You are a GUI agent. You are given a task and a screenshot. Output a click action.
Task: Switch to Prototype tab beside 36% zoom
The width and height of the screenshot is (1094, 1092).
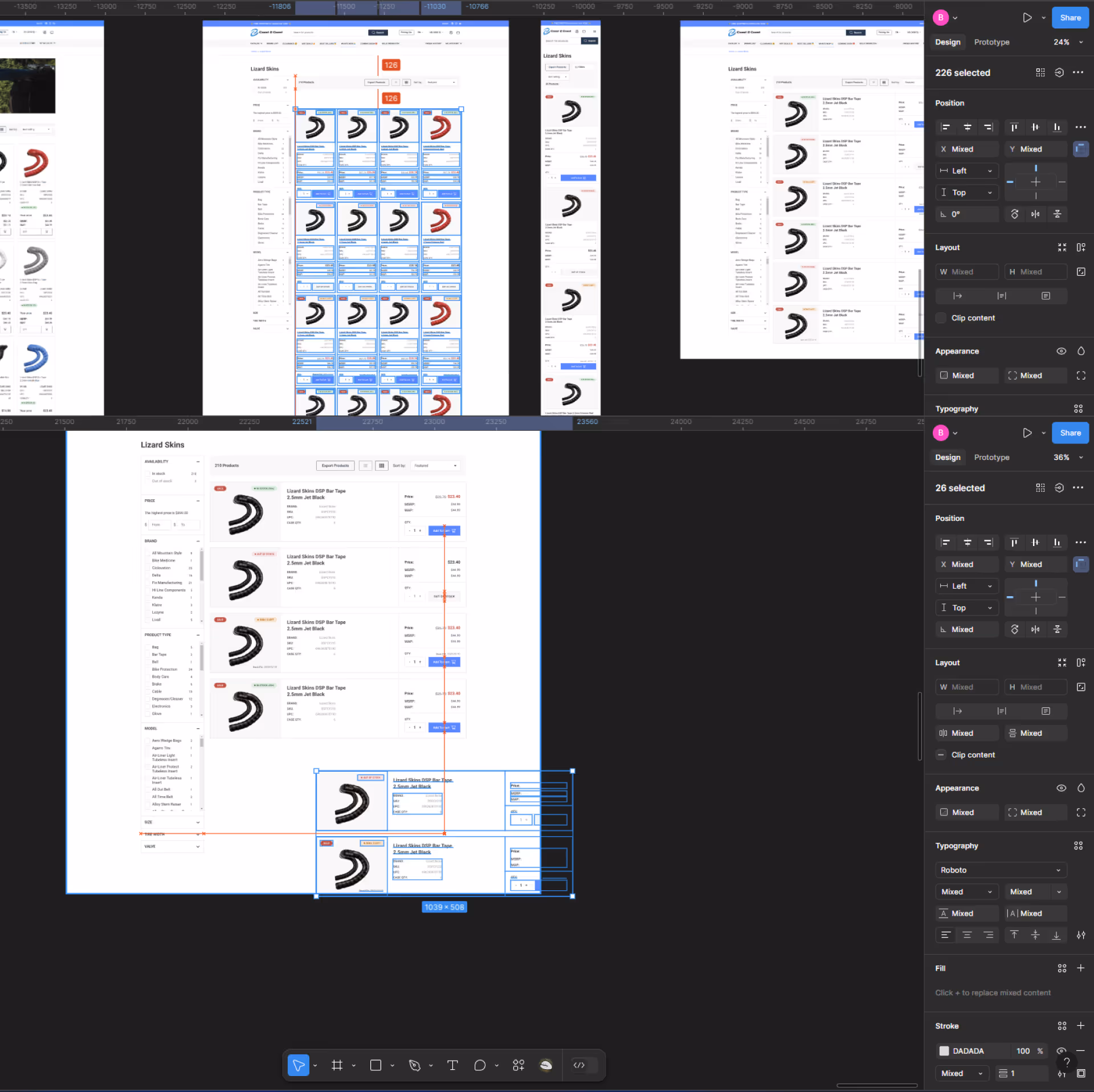991,457
